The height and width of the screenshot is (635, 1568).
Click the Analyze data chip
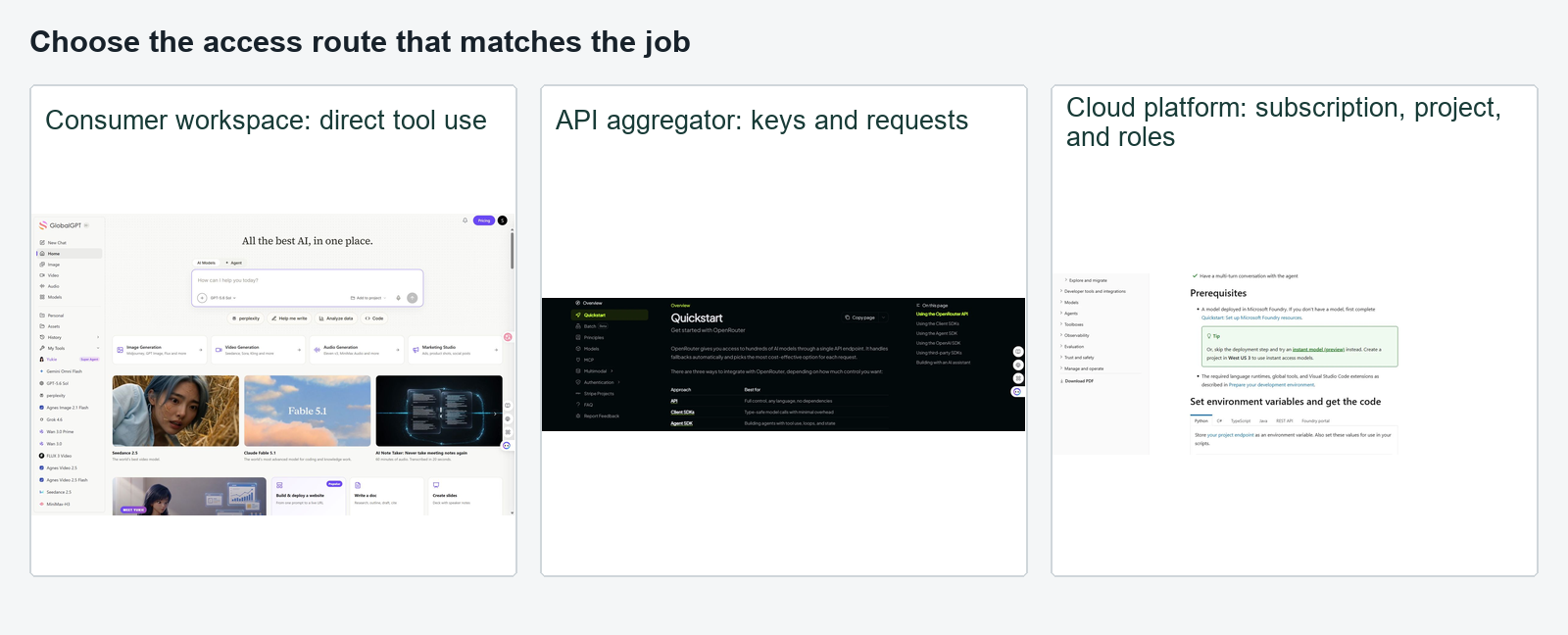[335, 318]
